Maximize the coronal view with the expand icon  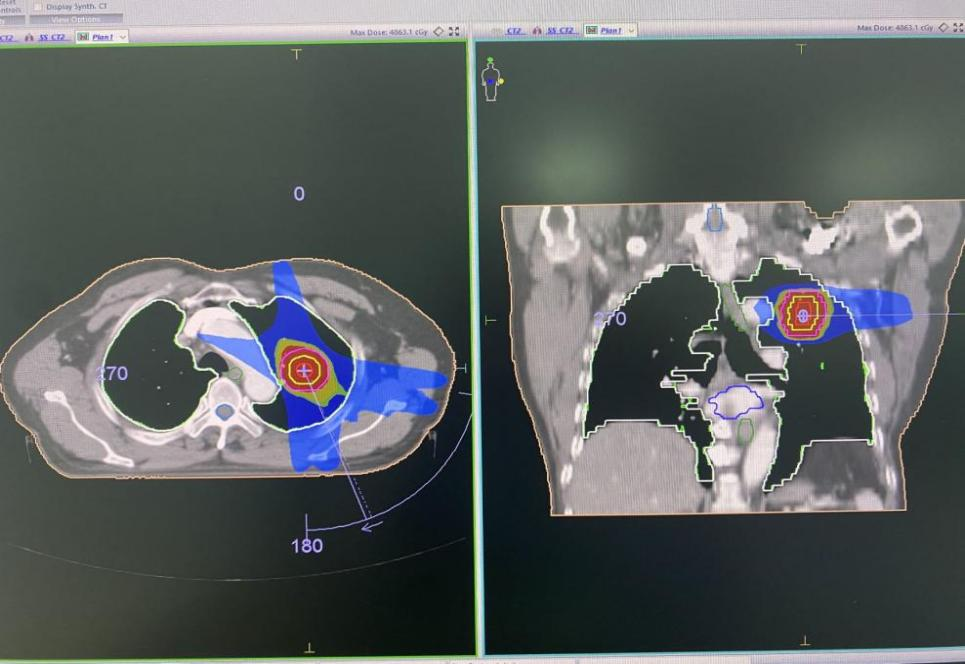[x=957, y=28]
